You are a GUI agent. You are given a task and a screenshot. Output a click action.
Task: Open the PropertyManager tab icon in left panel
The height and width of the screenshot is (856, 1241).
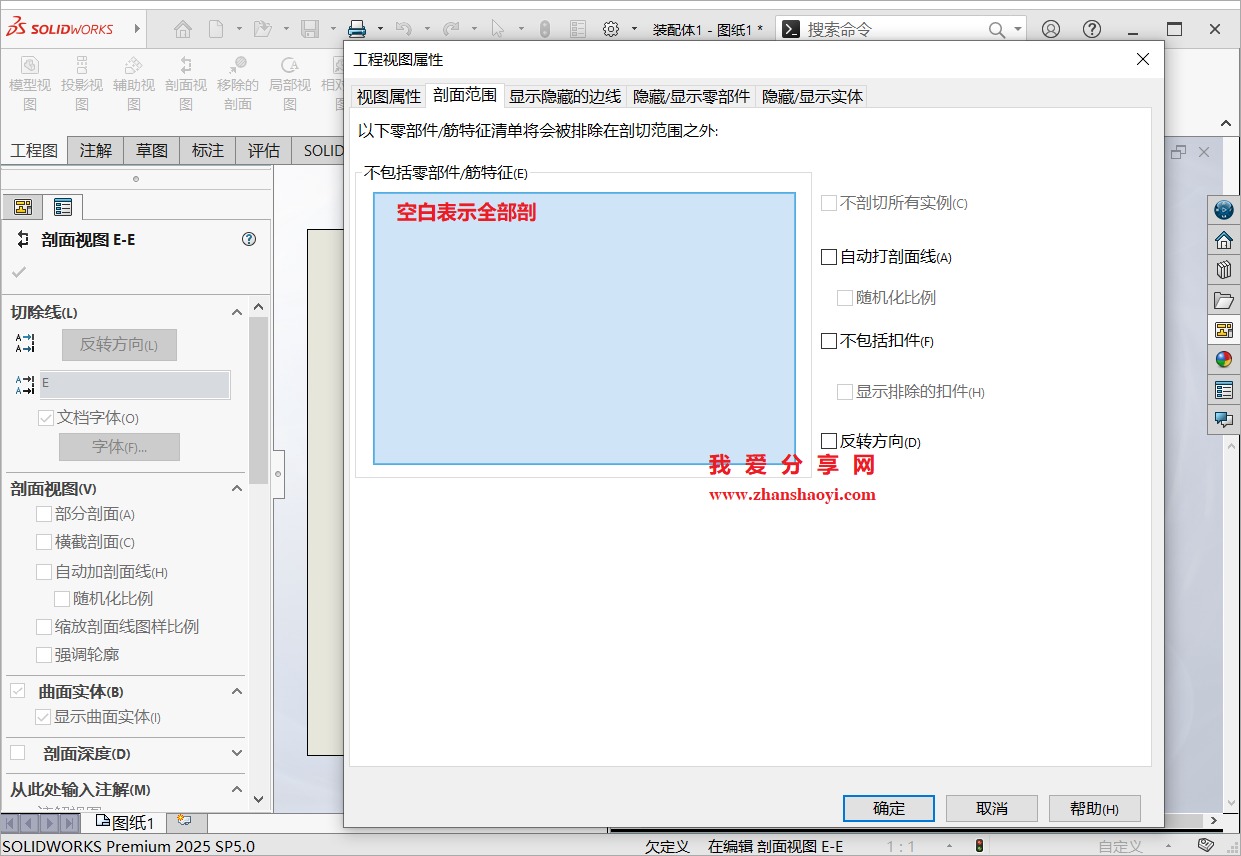(x=63, y=207)
